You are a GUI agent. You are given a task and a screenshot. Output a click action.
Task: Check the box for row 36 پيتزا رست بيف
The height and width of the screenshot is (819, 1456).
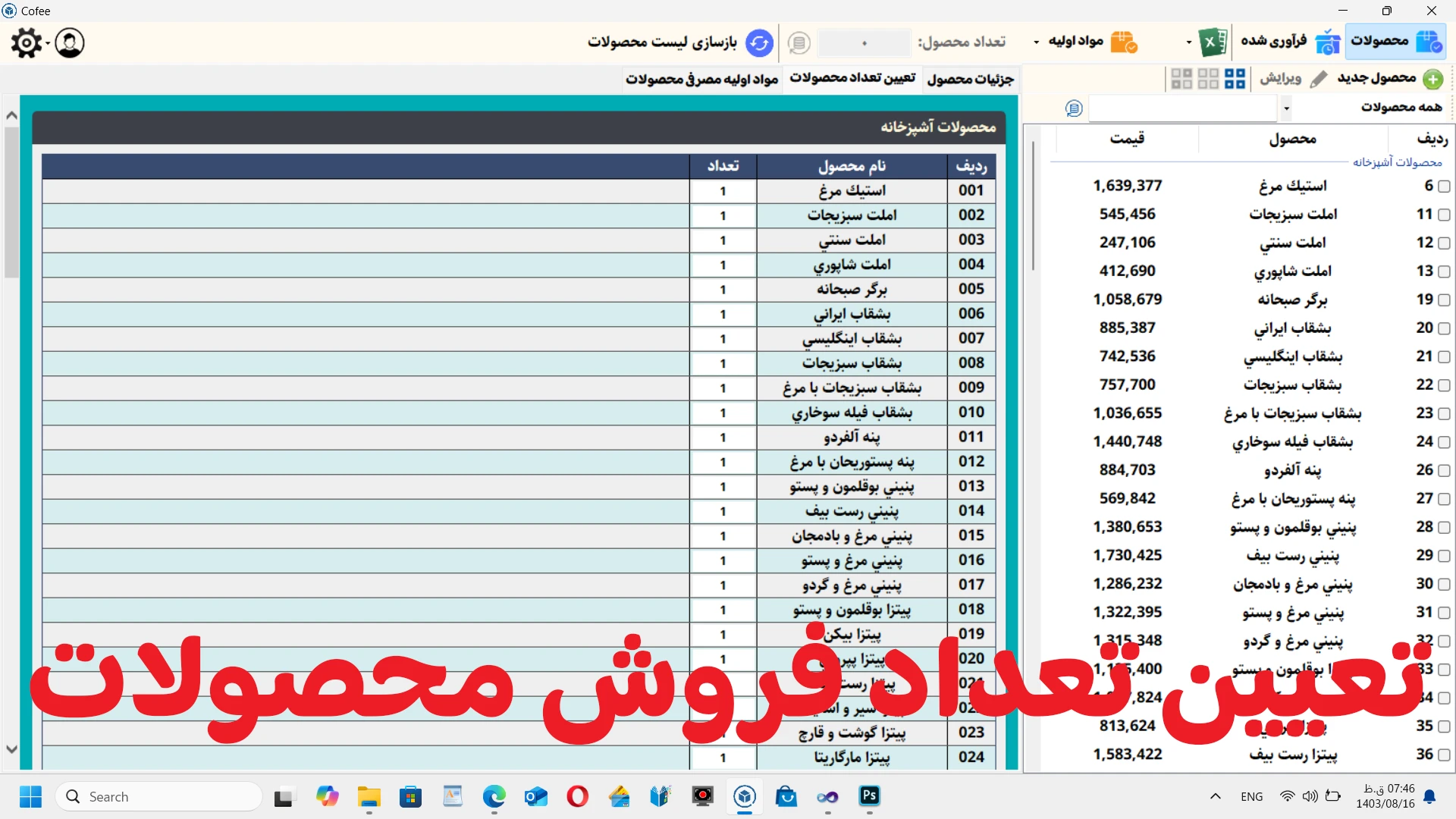pos(1444,755)
